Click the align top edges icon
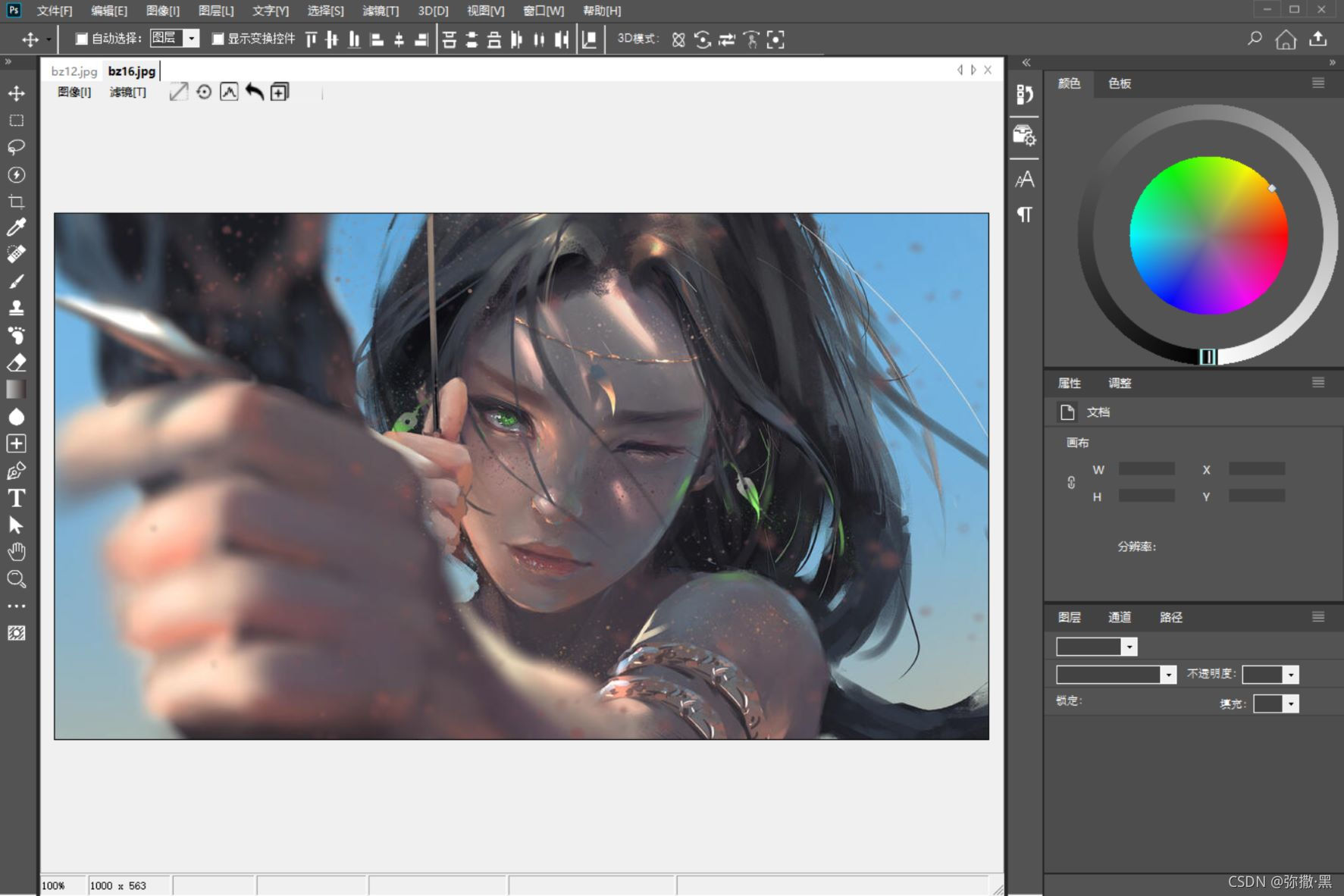The image size is (1344, 896). 311,39
